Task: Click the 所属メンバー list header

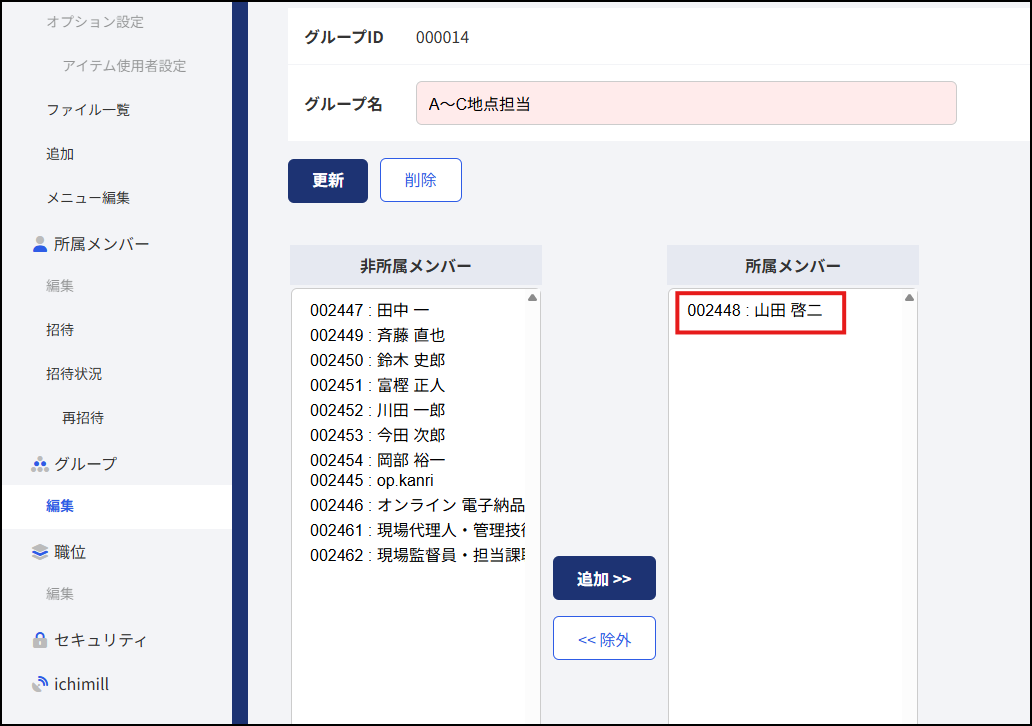Action: pyautogui.click(x=792, y=266)
